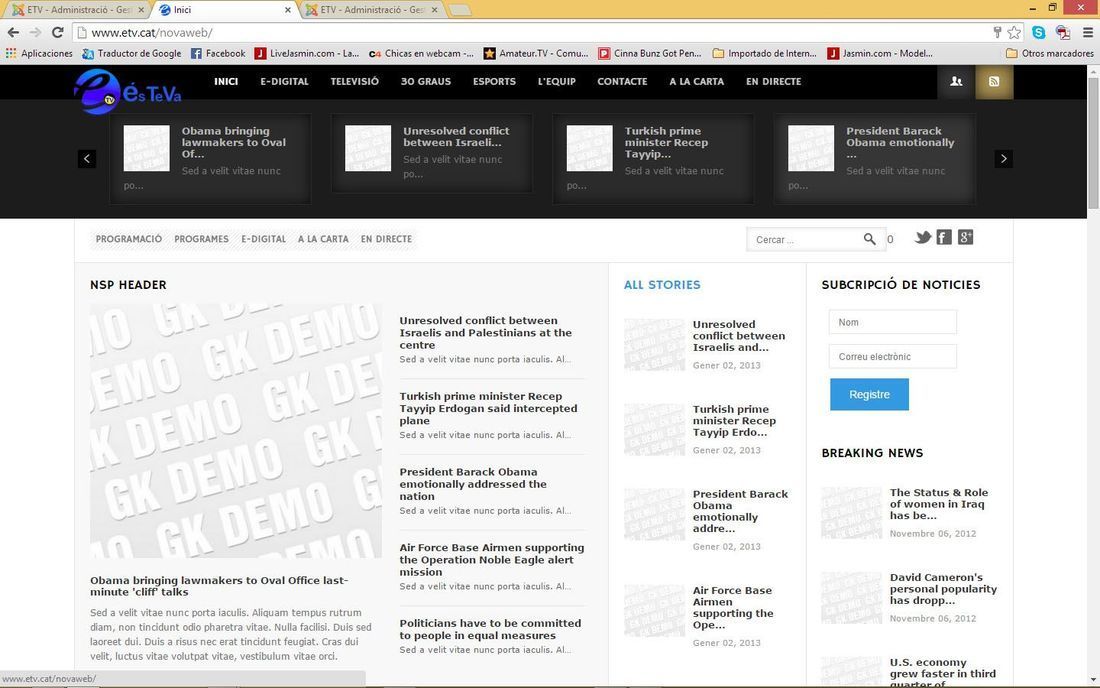
Task: Open the 30 GRAUS menu item
Action: pyautogui.click(x=426, y=81)
